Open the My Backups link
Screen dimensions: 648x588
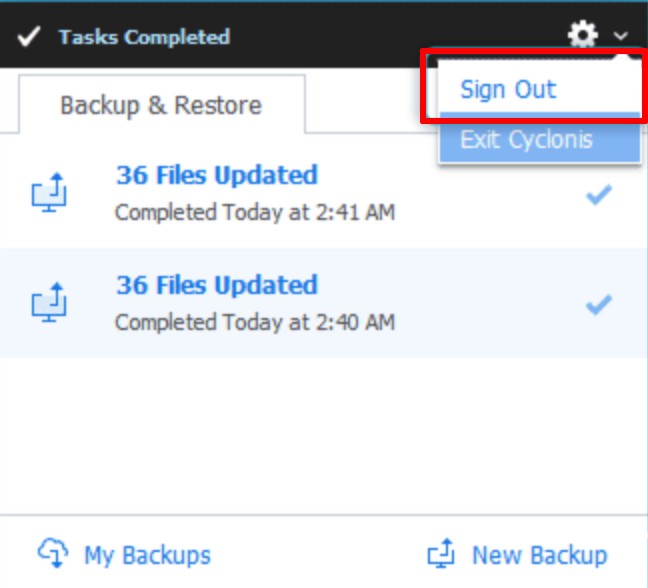tap(147, 555)
